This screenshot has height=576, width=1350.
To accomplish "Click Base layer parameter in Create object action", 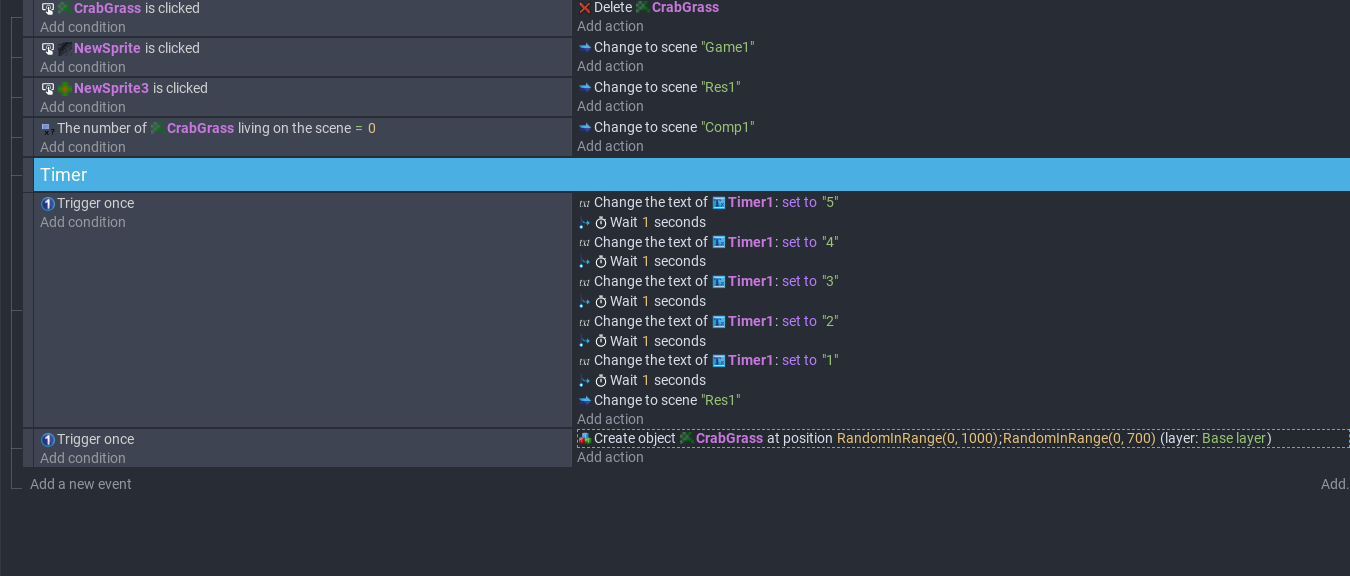I will click(1234, 439).
